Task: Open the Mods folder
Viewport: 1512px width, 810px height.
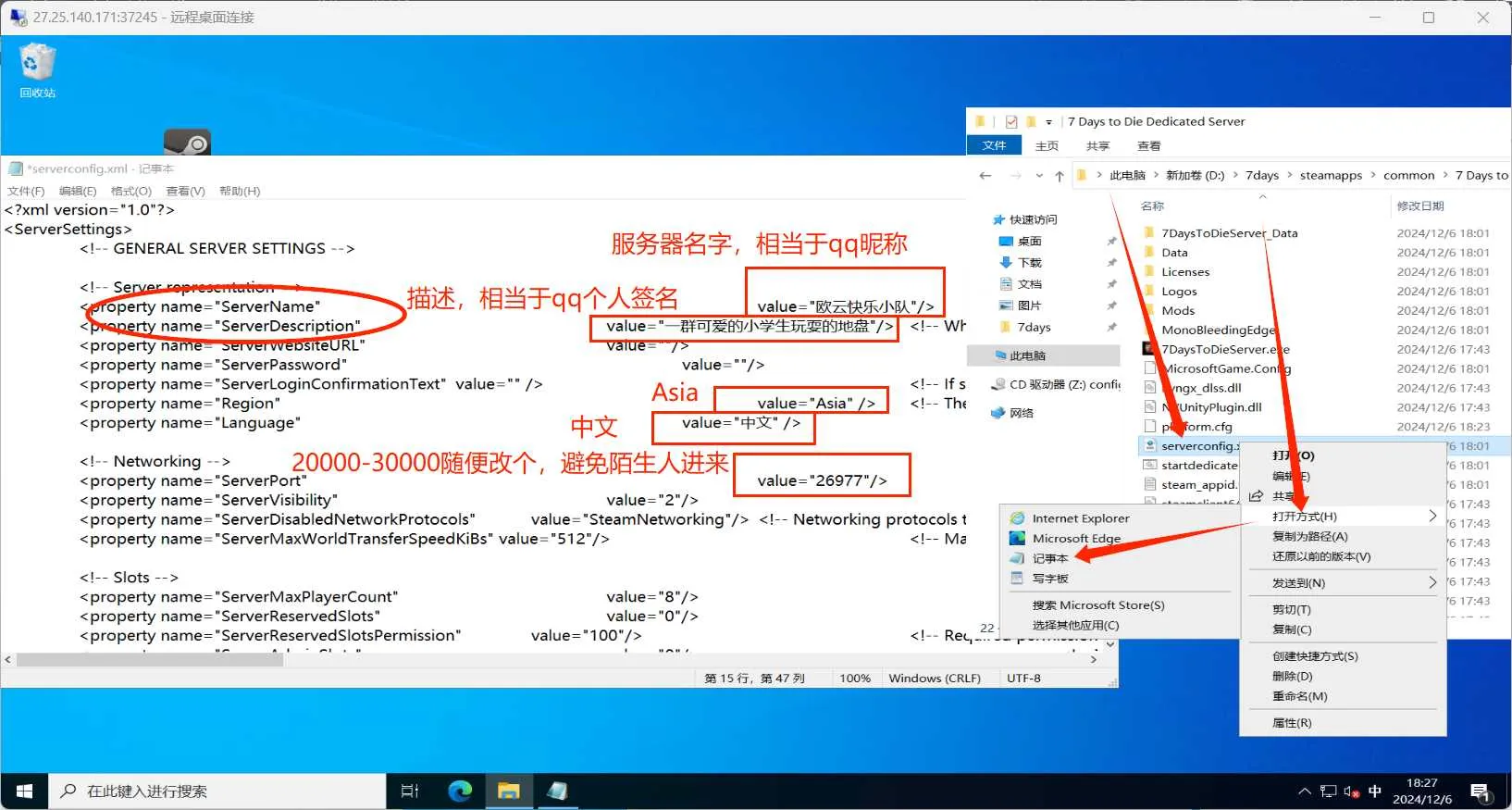Action: pos(1178,311)
